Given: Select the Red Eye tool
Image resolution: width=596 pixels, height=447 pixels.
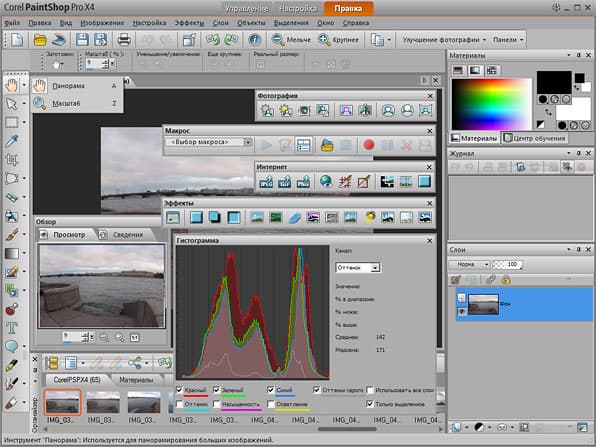Looking at the screenshot, I should (11, 309).
